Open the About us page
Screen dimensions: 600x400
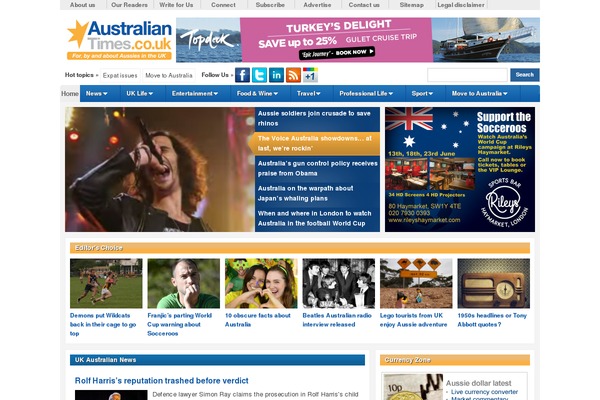click(82, 5)
